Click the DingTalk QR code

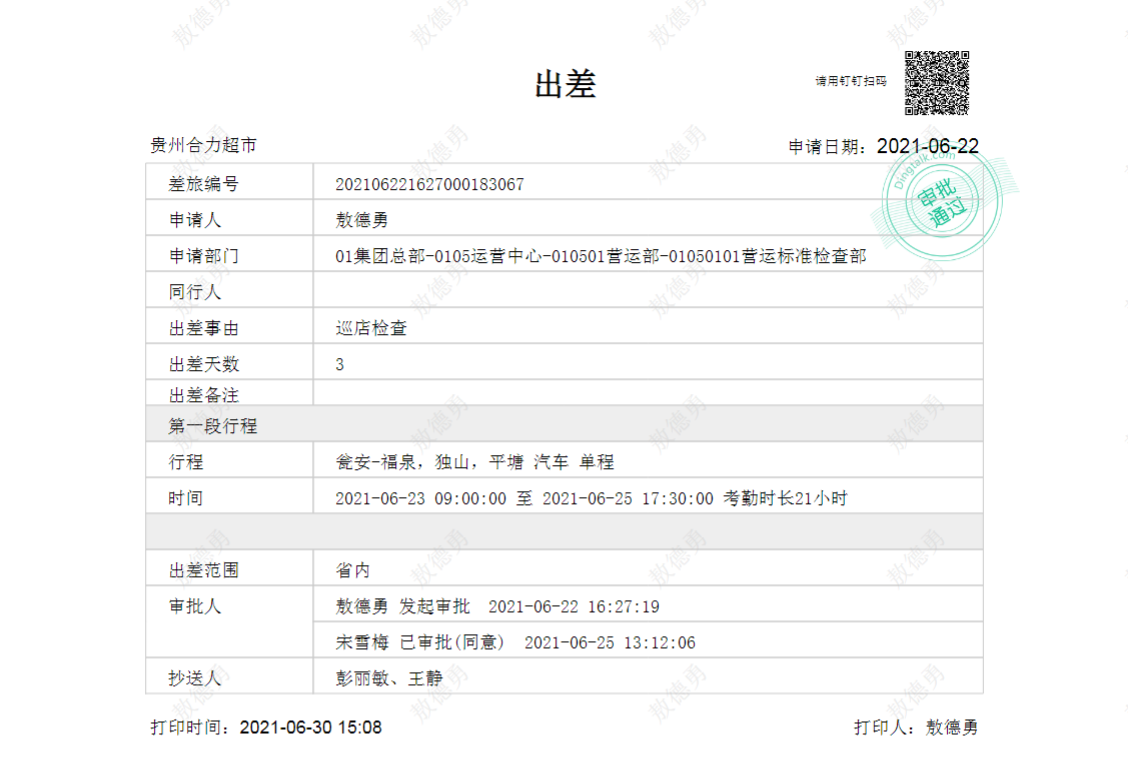pos(937,83)
